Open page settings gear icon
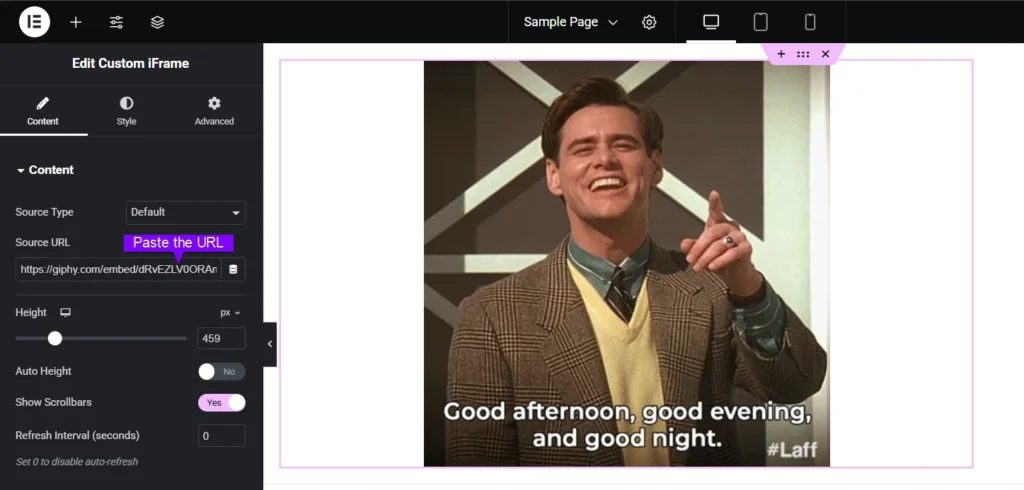Image resolution: width=1024 pixels, height=490 pixels. click(648, 22)
